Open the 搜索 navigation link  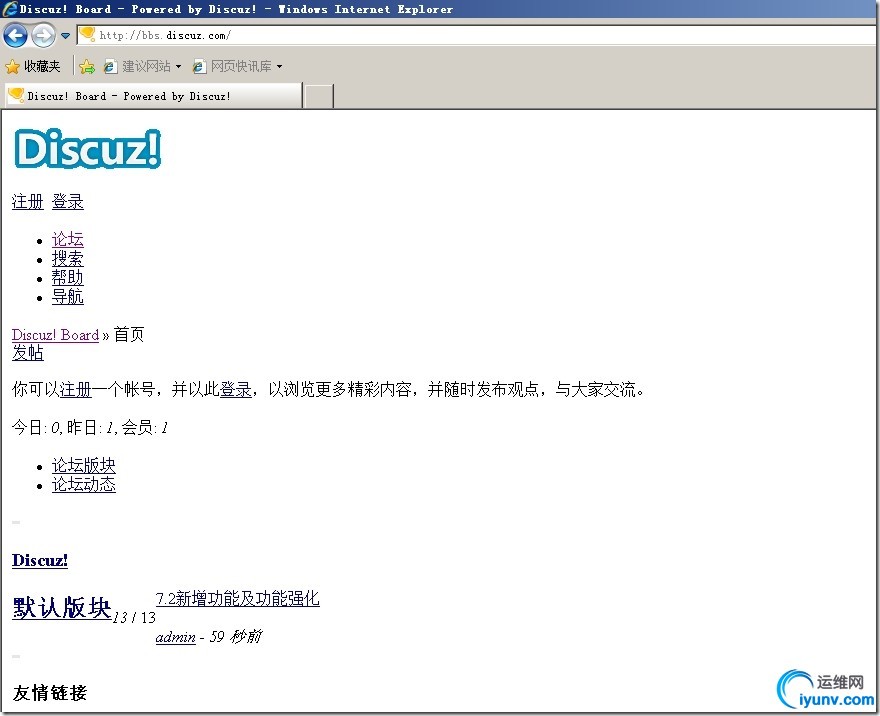pyautogui.click(x=68, y=259)
